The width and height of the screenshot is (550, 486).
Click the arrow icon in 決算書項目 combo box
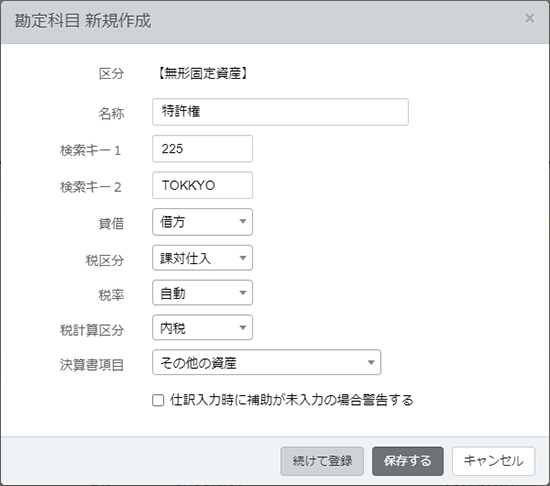click(371, 363)
